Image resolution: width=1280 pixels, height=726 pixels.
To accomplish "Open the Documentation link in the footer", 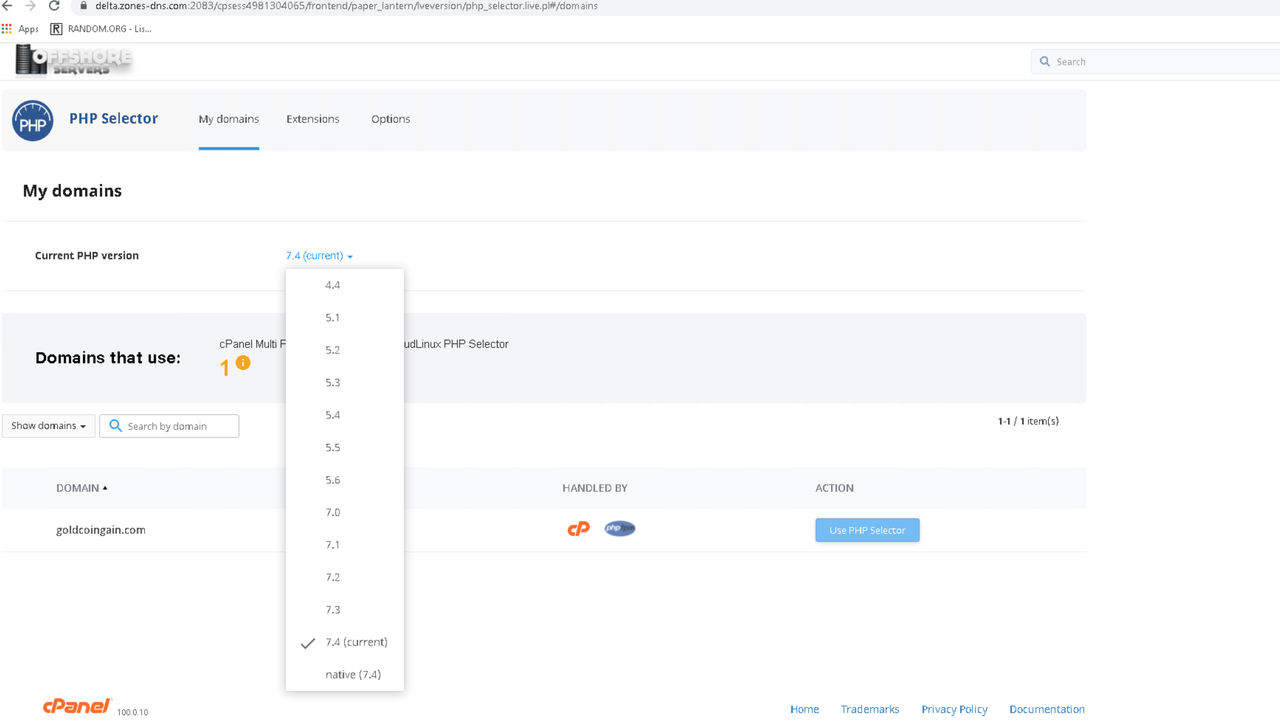I will [1047, 709].
